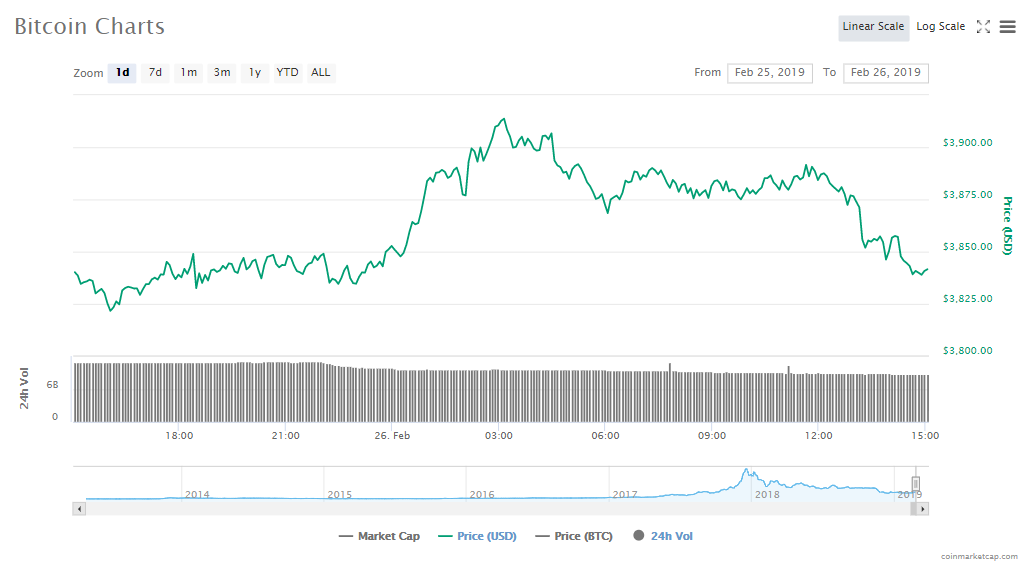Image resolution: width=1035 pixels, height=570 pixels.
Task: Show ALL time range
Action: 320,73
